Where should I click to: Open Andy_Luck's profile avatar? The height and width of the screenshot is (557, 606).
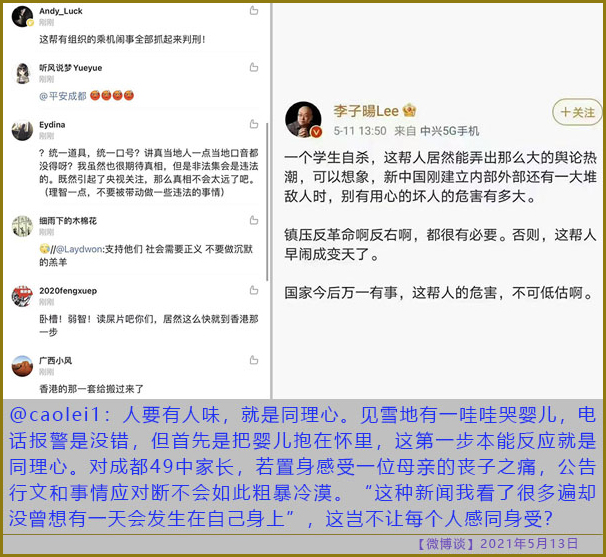point(22,17)
